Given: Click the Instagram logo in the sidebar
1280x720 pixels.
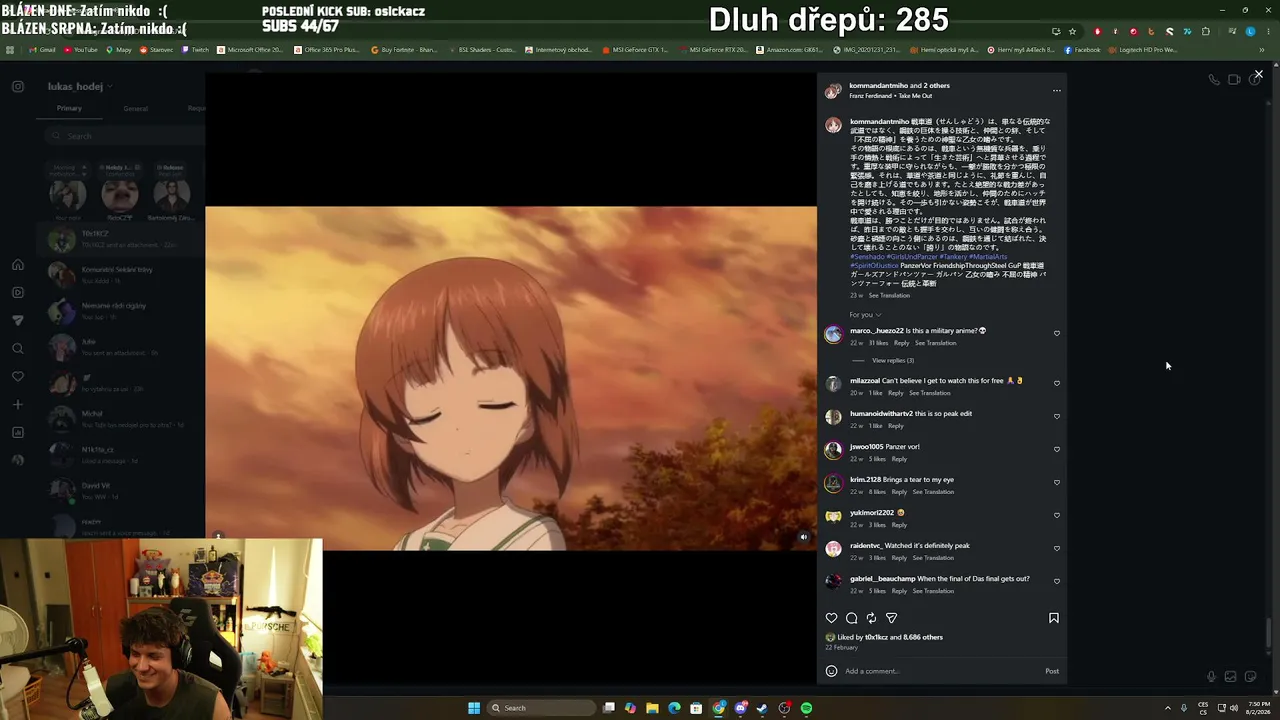Looking at the screenshot, I should point(18,87).
